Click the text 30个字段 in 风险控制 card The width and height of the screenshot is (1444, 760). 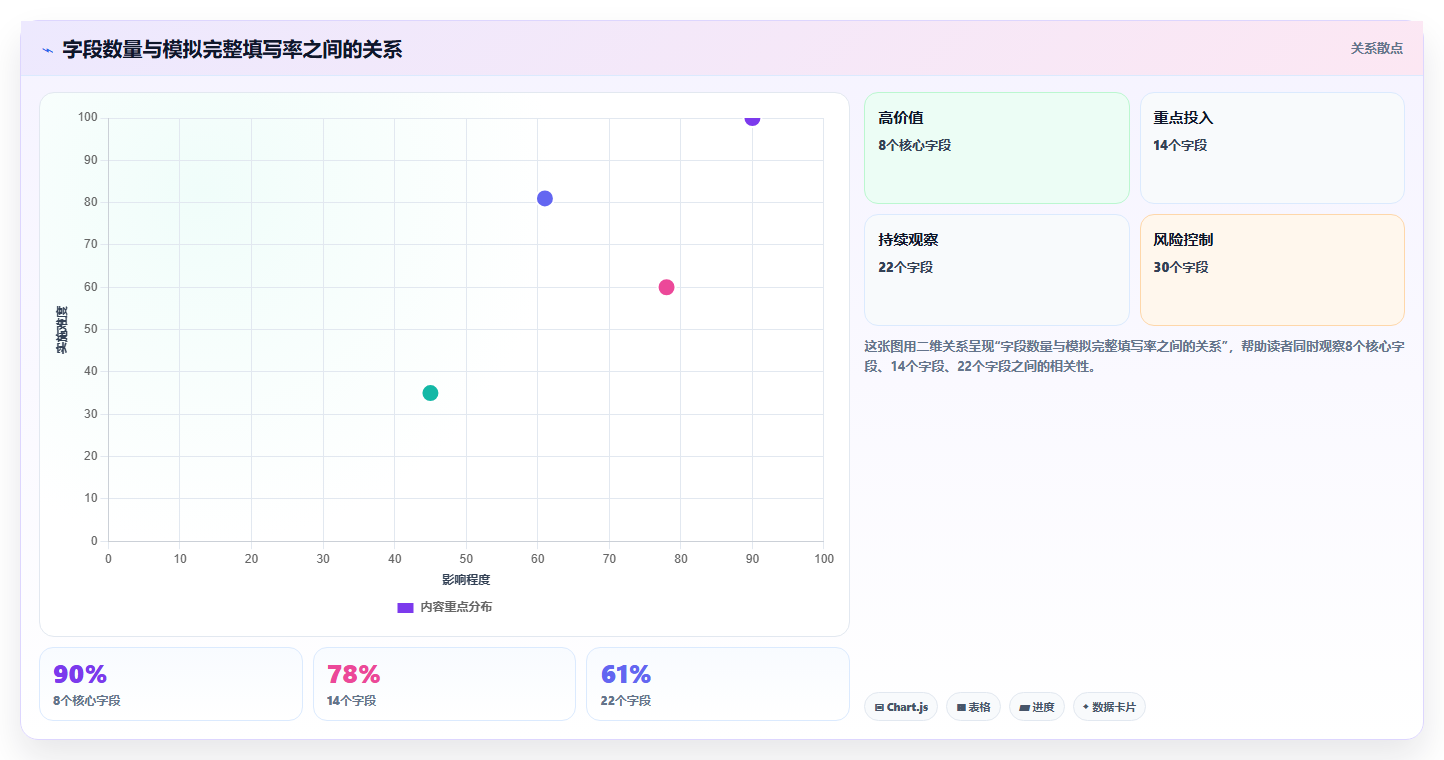click(1181, 267)
